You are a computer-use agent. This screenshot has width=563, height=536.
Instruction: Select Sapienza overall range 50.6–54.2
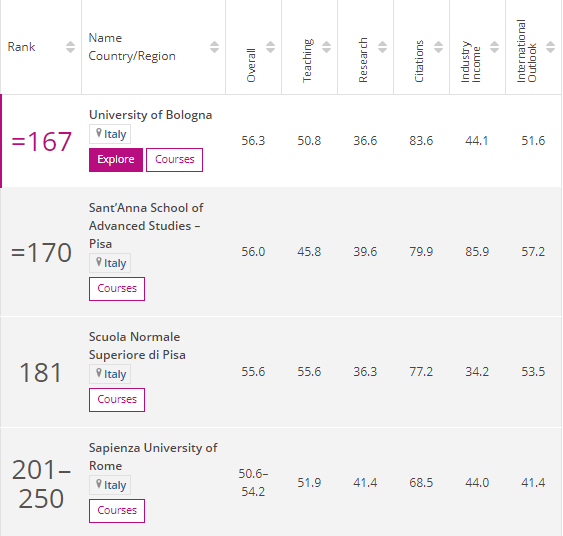tap(253, 483)
